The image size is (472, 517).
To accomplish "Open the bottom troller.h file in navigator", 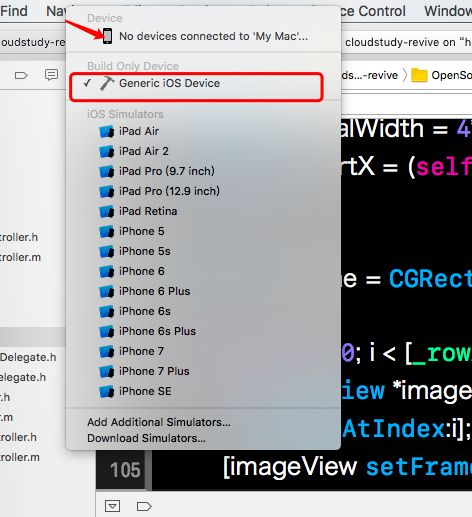I will [x=18, y=437].
